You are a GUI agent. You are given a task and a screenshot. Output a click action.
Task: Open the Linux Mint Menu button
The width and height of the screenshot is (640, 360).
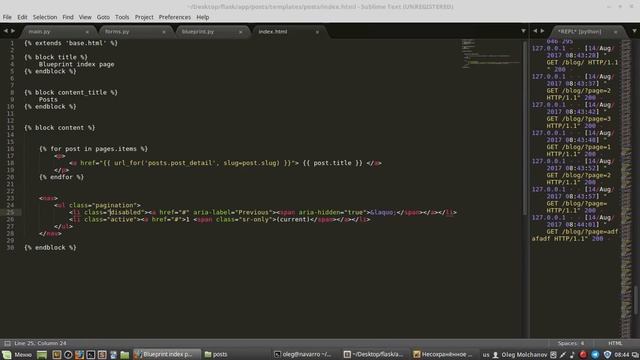(x=17, y=354)
